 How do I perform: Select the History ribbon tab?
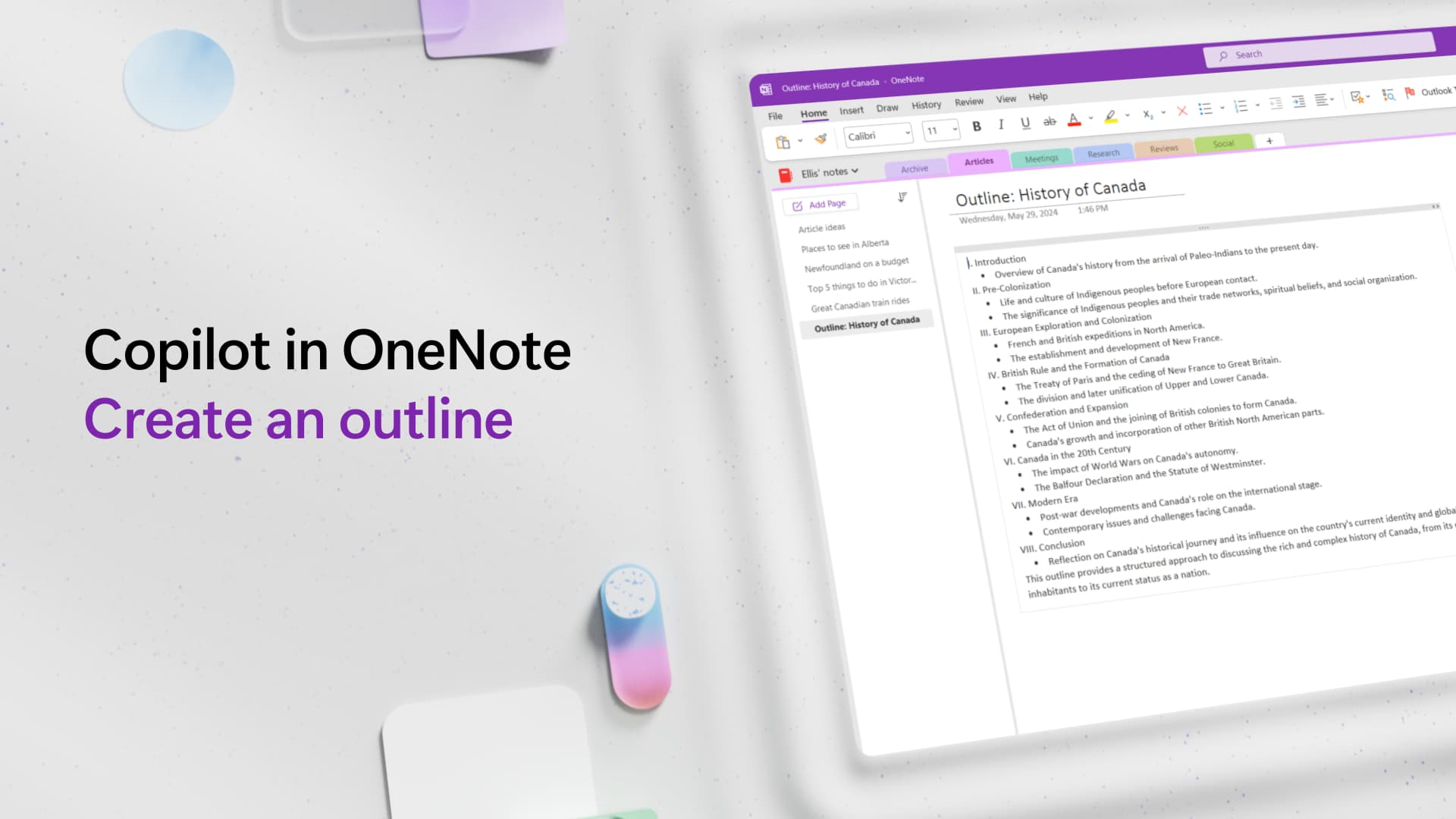click(923, 101)
